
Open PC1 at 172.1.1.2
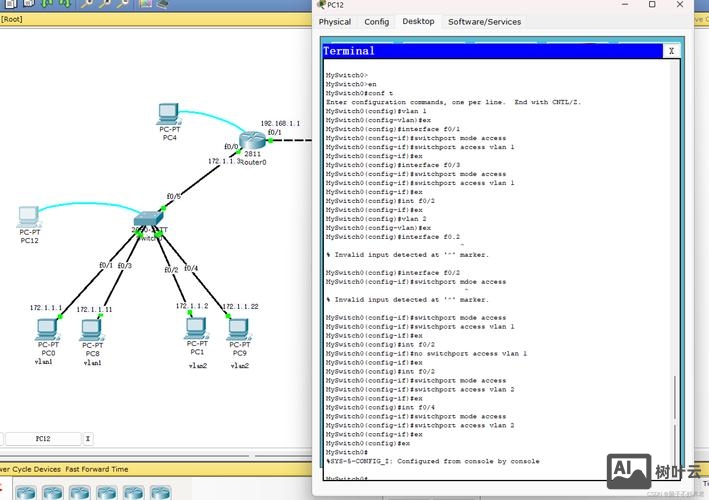tap(195, 327)
